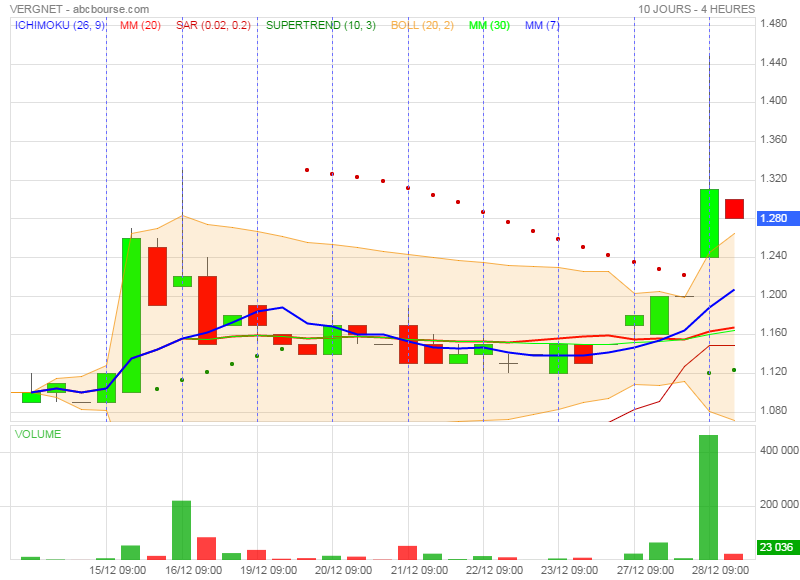Click the 1.120 price axis label

[x=773, y=371]
